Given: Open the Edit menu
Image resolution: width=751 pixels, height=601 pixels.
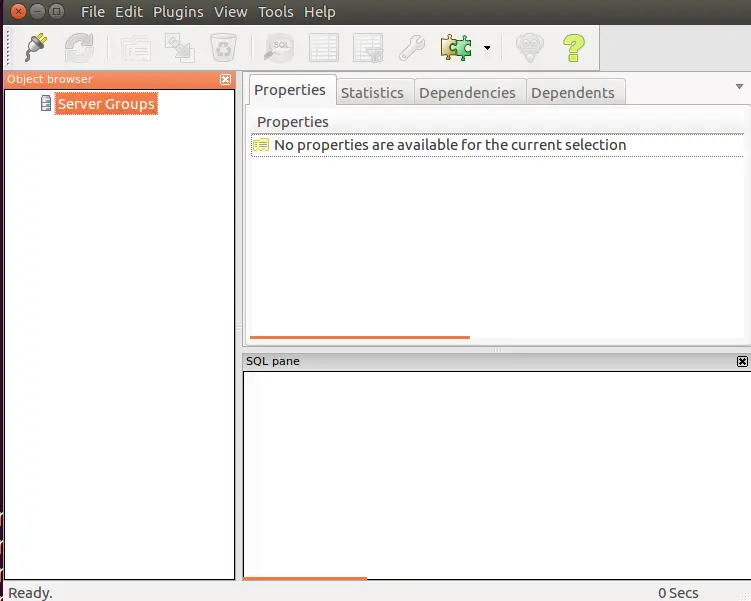Looking at the screenshot, I should click(x=129, y=11).
